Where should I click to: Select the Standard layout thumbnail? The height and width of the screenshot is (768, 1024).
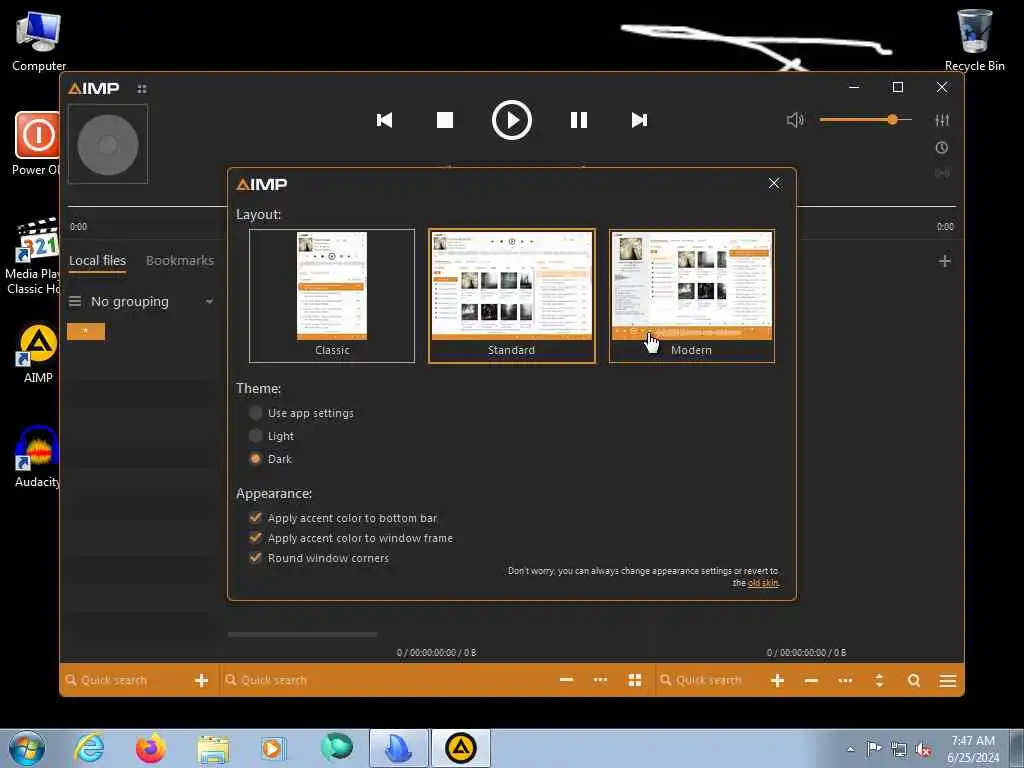click(x=512, y=296)
